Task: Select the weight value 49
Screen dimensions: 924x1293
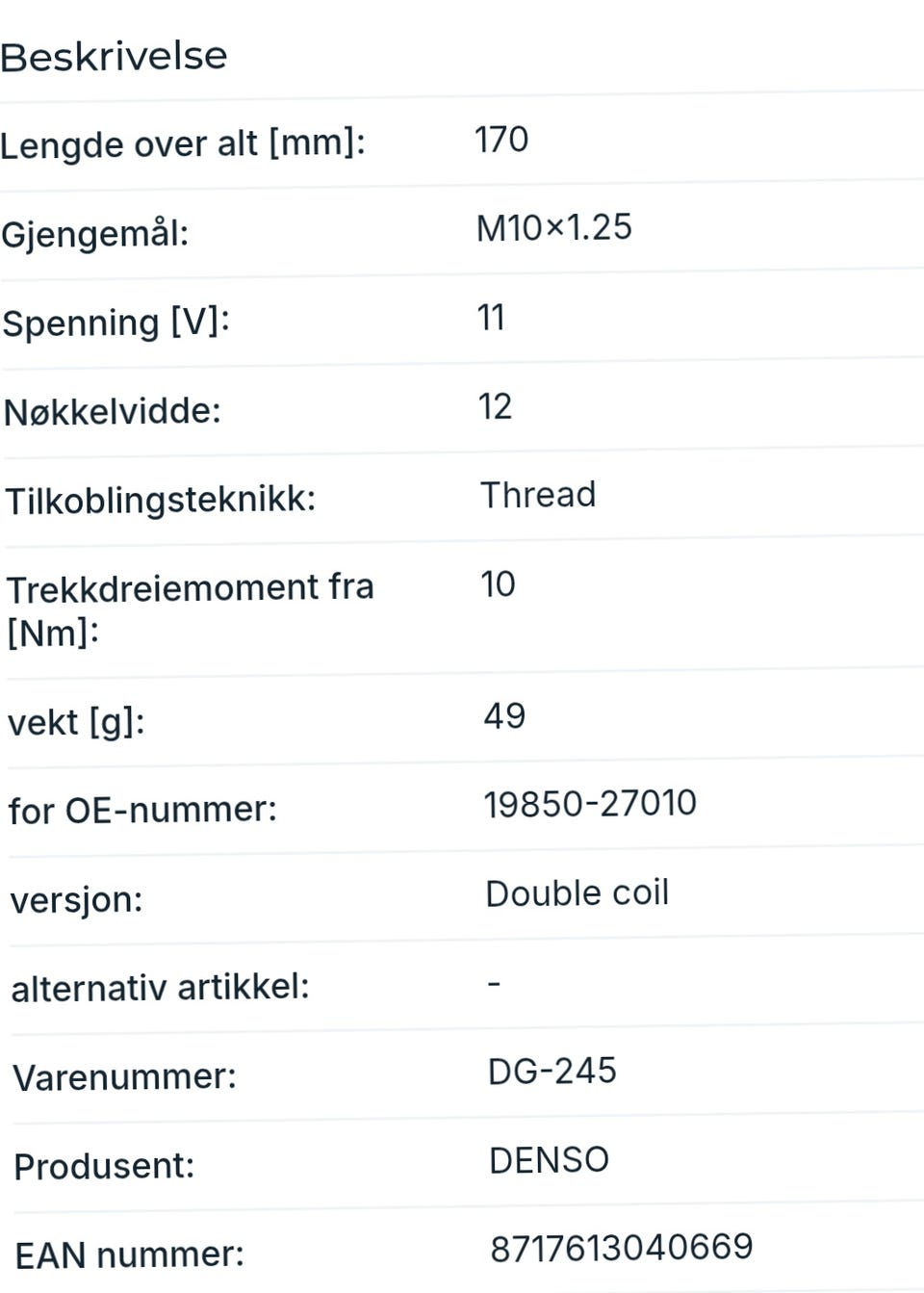Action: click(x=504, y=716)
